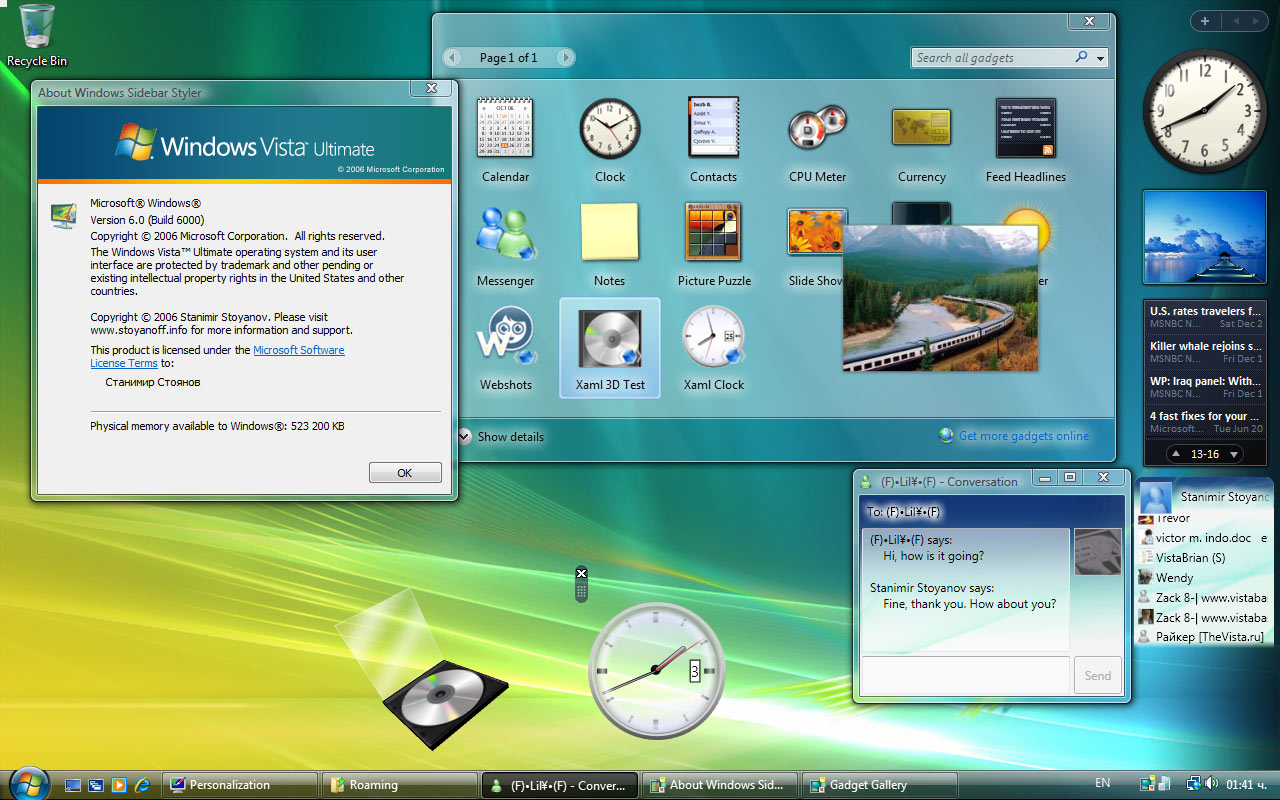Click the add gadget plus button on sidebar
The image size is (1280, 800).
click(x=1205, y=21)
